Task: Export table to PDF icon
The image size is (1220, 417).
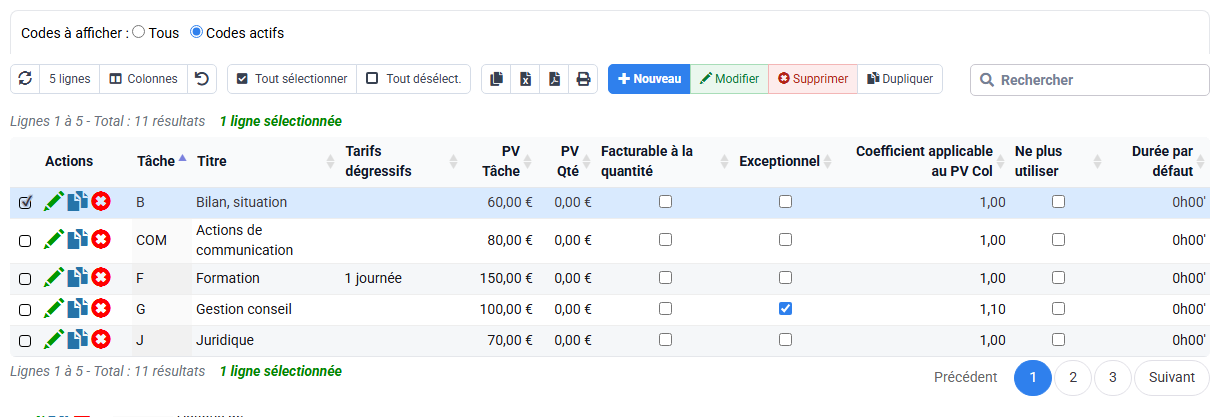Action: [x=555, y=79]
